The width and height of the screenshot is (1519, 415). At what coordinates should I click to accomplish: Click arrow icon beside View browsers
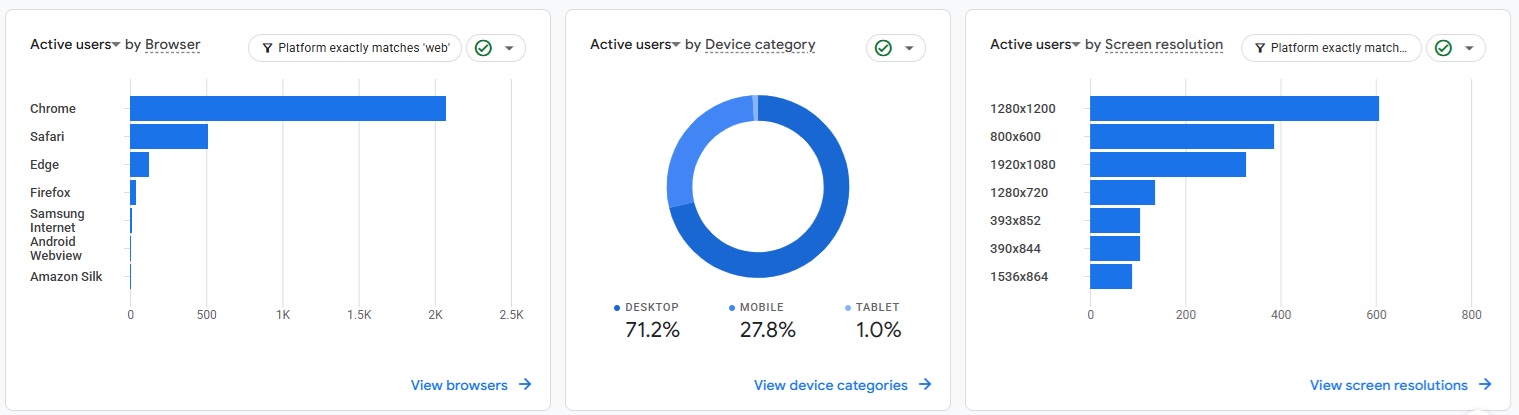(525, 385)
